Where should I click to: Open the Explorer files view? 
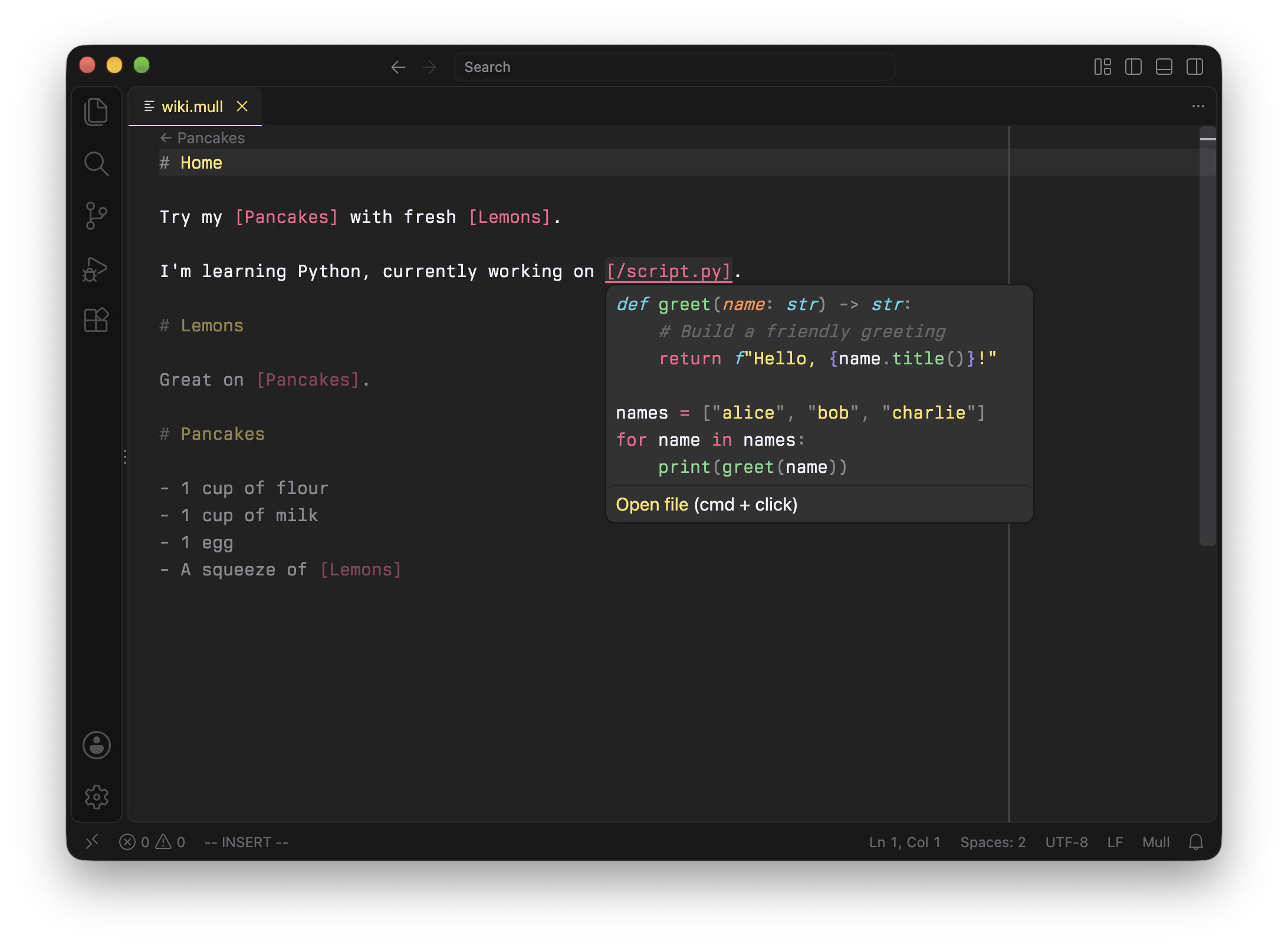[96, 112]
